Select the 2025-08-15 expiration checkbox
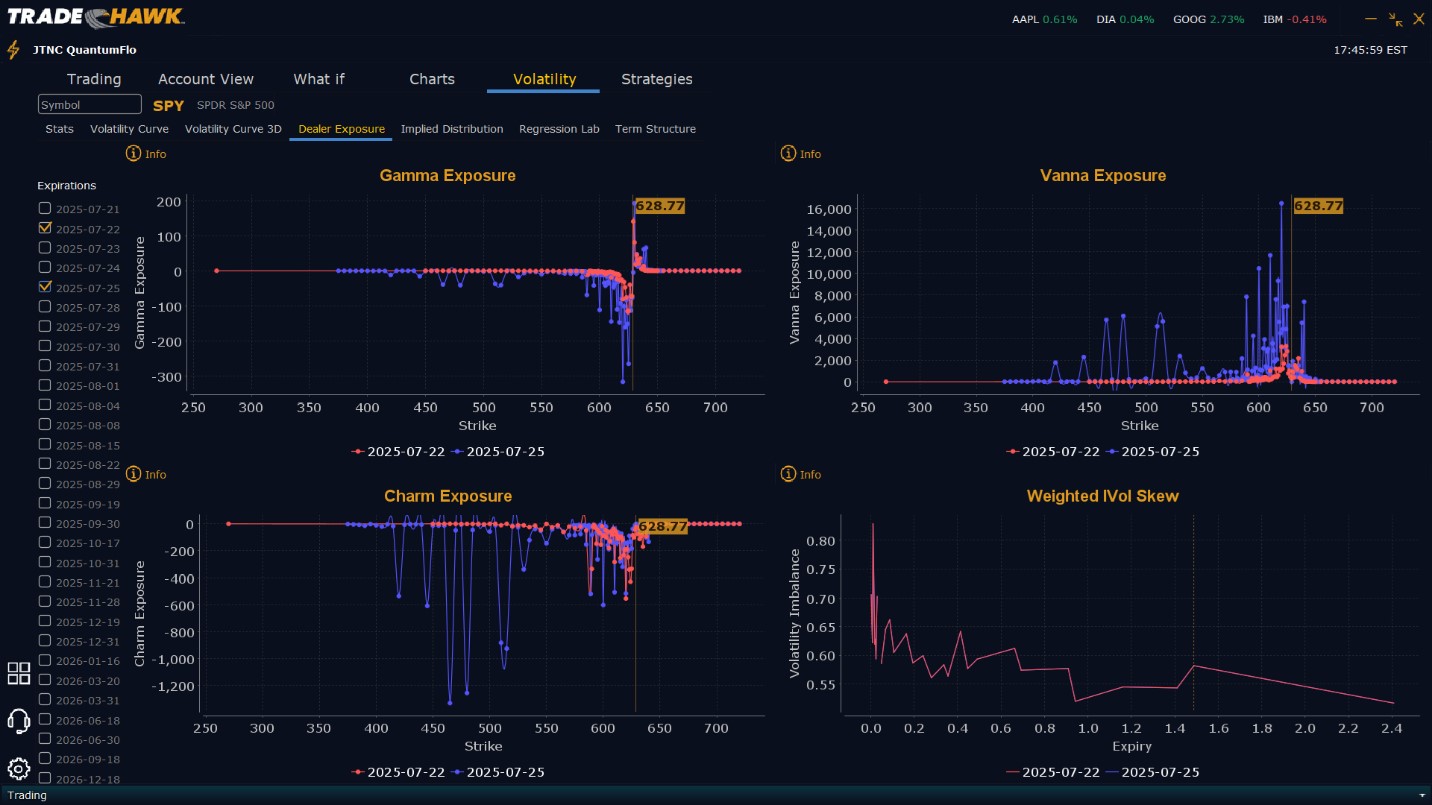The image size is (1432, 805). point(44,444)
